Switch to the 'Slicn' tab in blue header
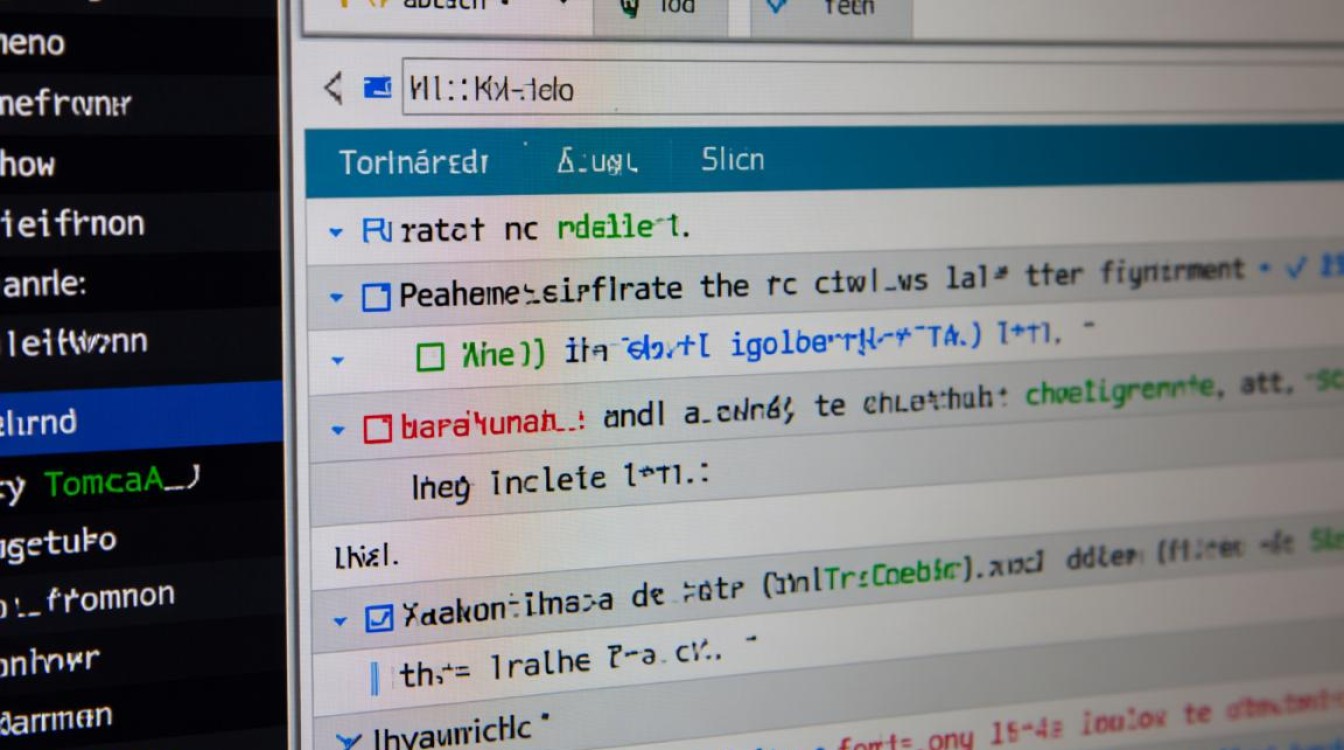1344x750 pixels. point(732,160)
